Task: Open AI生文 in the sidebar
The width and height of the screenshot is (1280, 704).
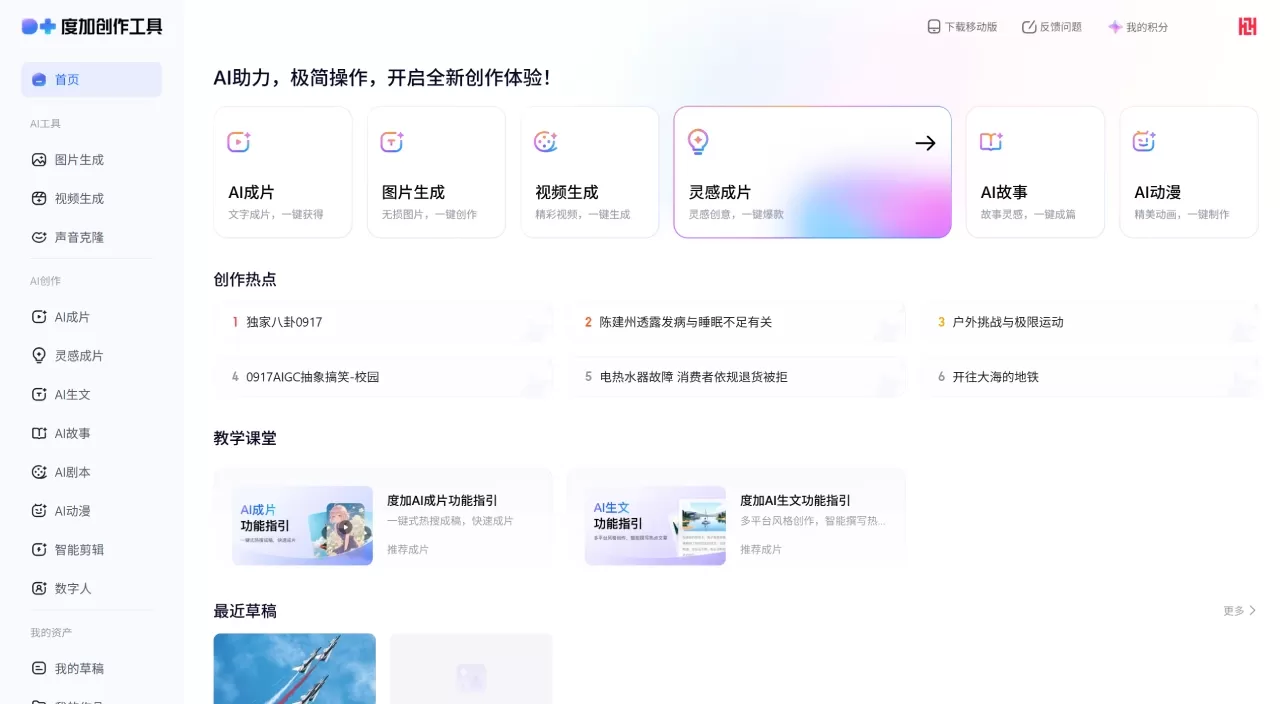Action: [x=91, y=395]
